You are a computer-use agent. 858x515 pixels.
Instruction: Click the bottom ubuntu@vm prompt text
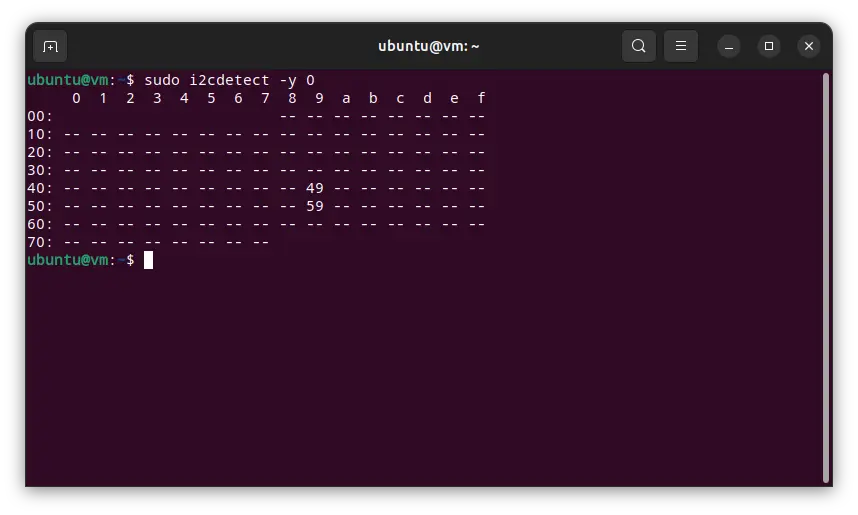68,260
